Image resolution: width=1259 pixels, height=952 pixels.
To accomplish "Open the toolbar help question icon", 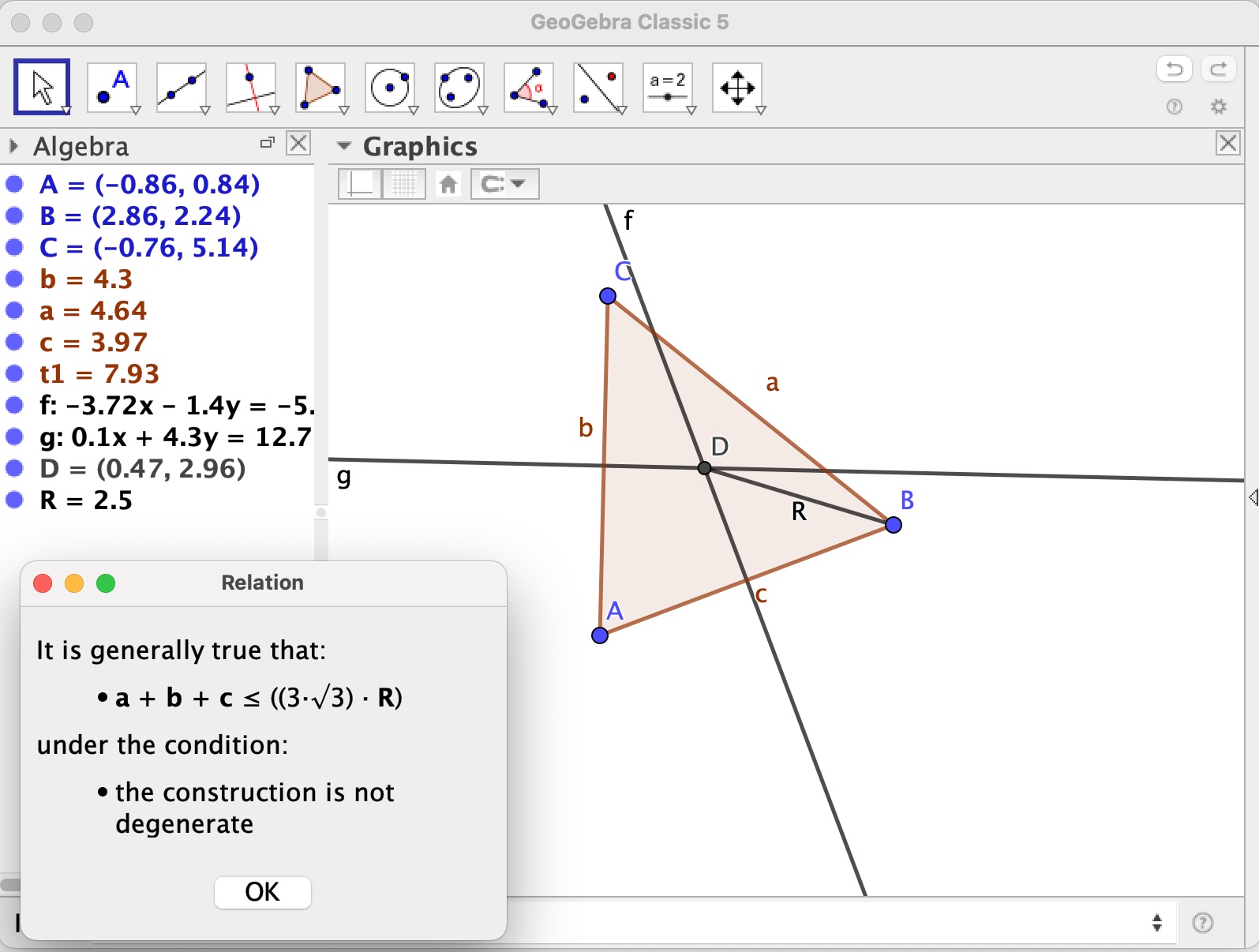I will pos(1175,107).
